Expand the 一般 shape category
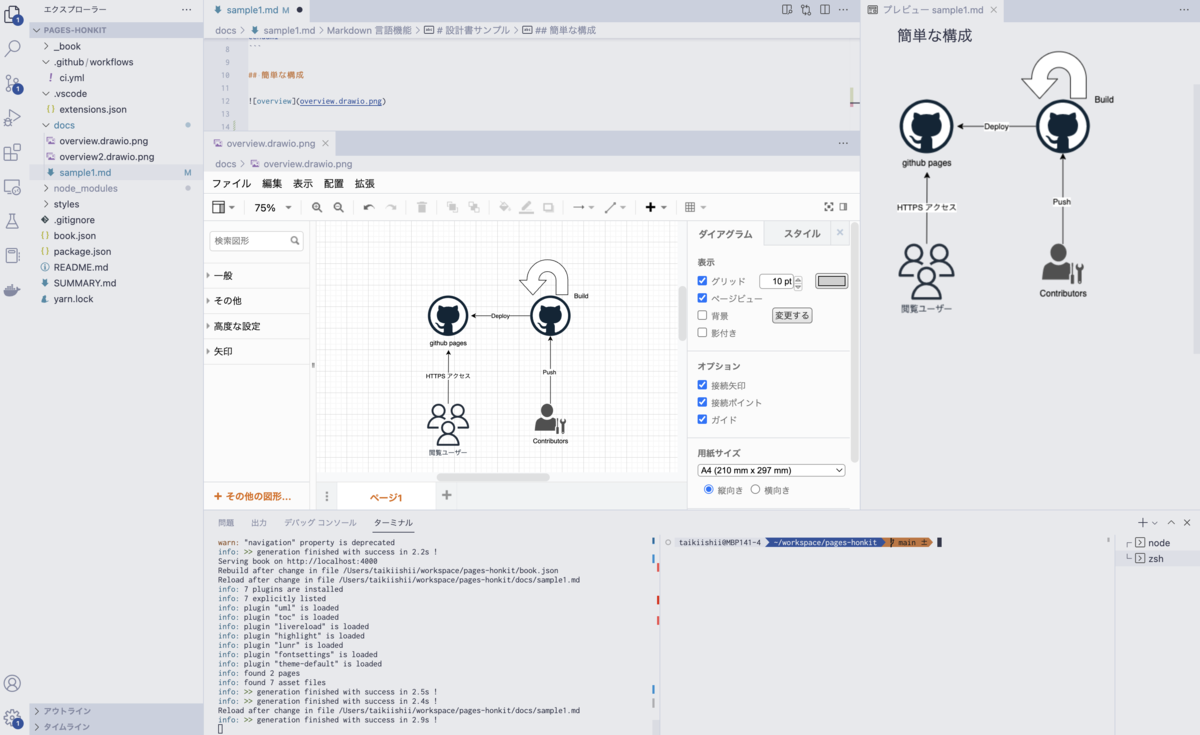 [x=257, y=275]
